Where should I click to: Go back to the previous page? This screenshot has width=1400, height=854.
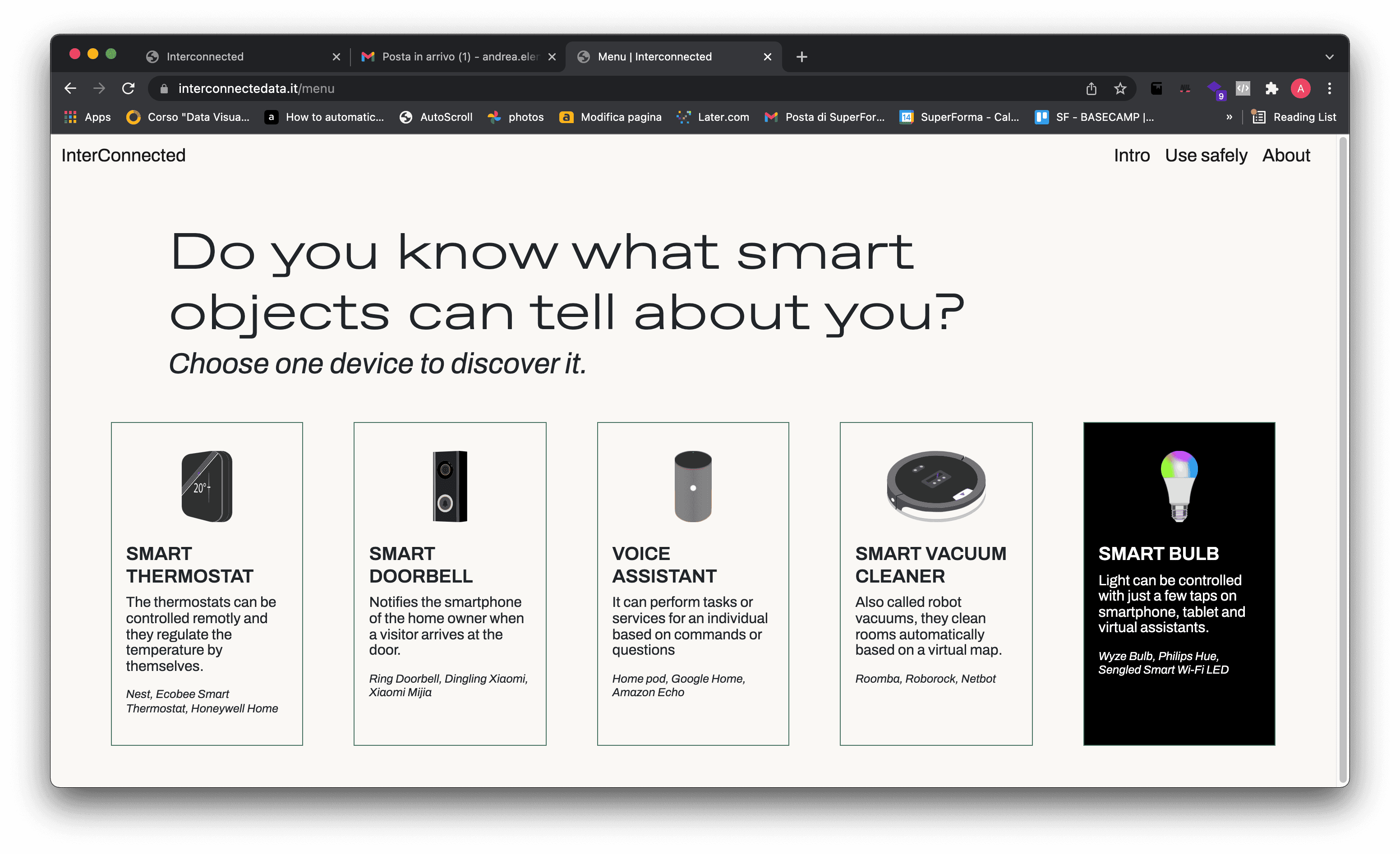[x=70, y=88]
